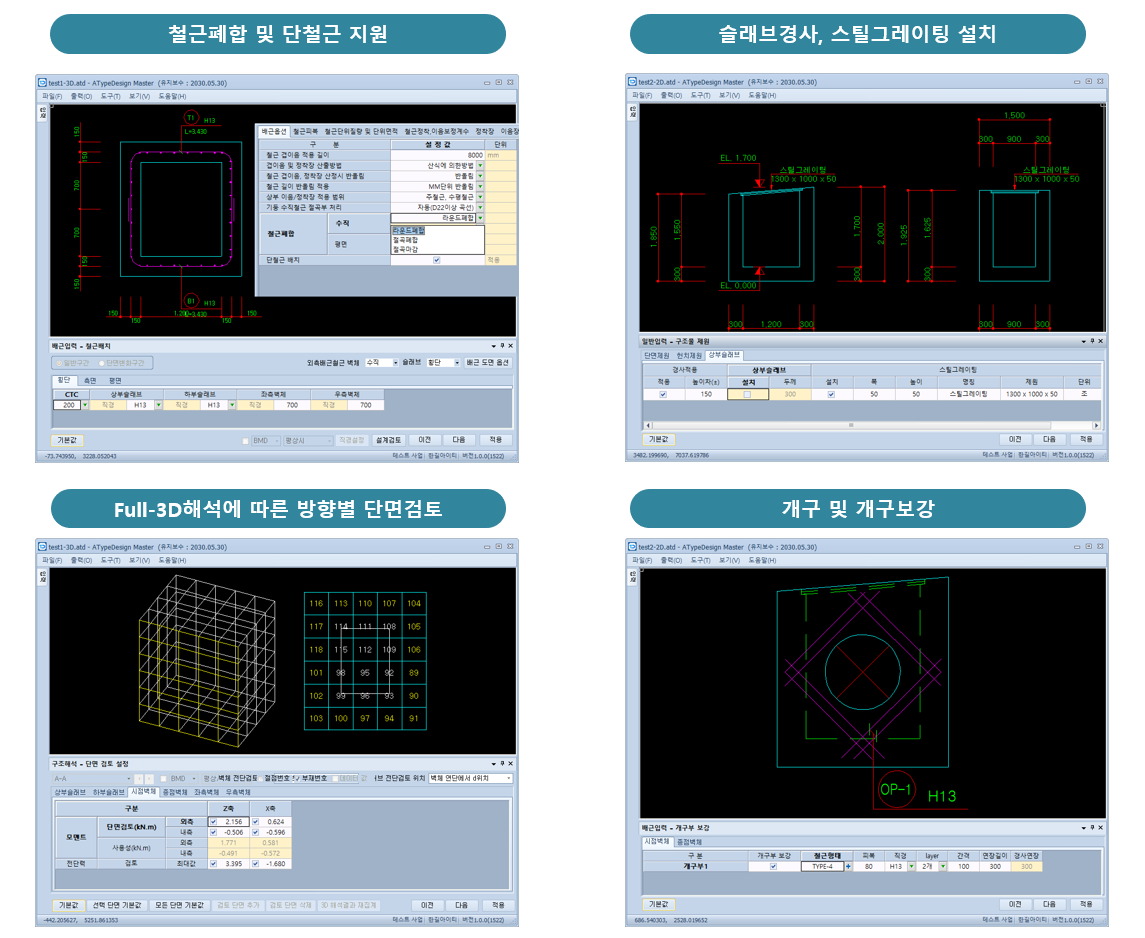Switch to the 철근피복 tab
Screen dimensions: 1145x938
(306, 131)
